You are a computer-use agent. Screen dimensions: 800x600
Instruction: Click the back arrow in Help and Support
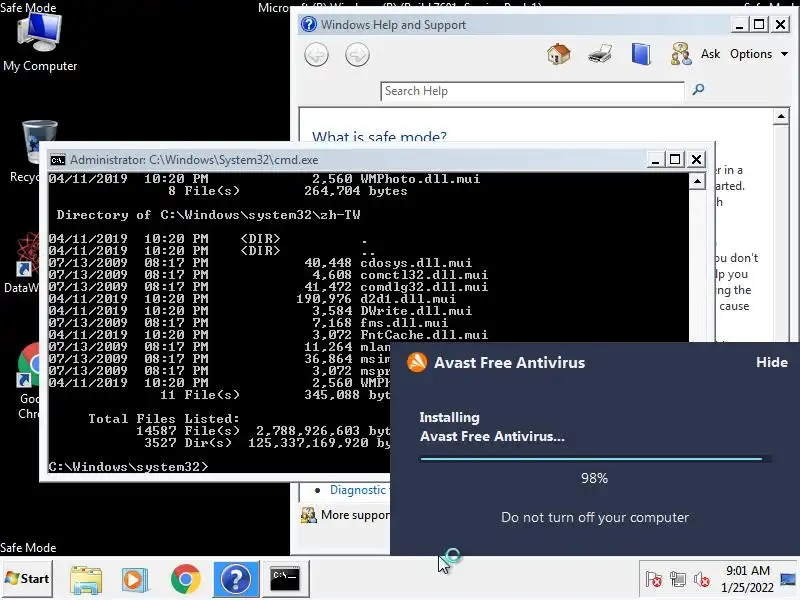(x=316, y=55)
